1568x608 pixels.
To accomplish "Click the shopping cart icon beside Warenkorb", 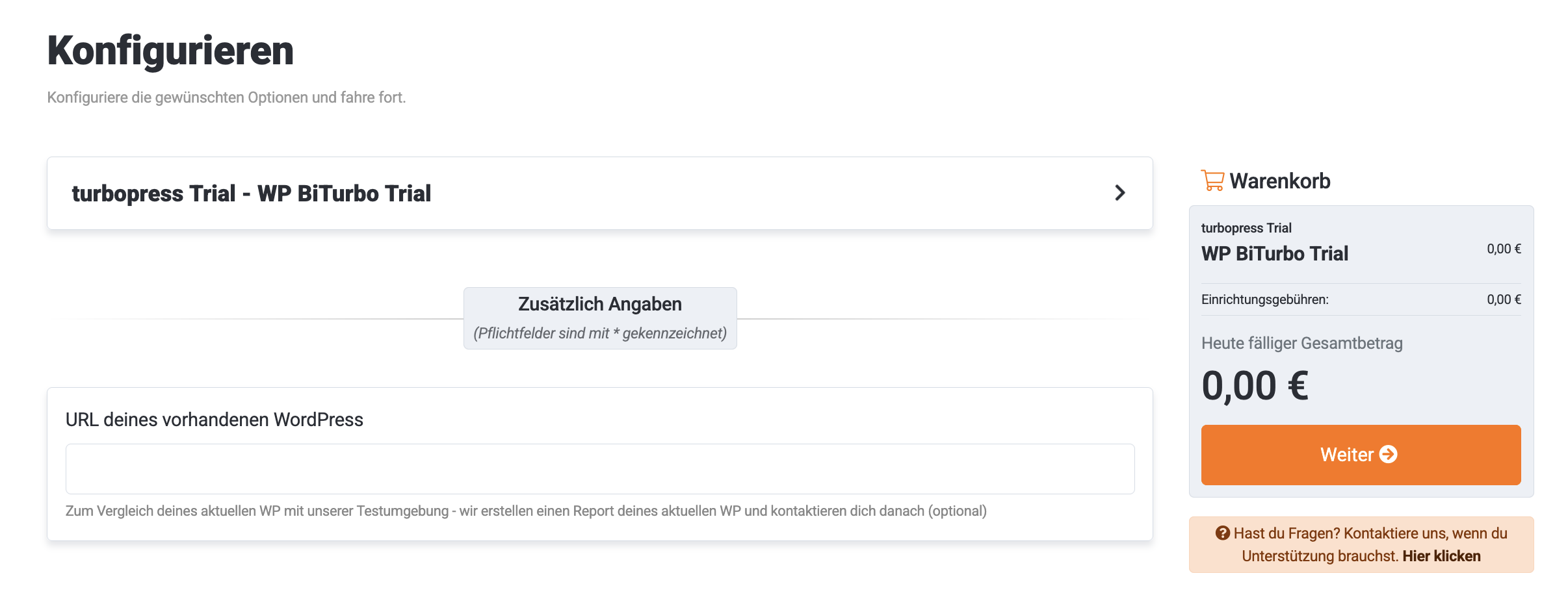I will 1212,181.
